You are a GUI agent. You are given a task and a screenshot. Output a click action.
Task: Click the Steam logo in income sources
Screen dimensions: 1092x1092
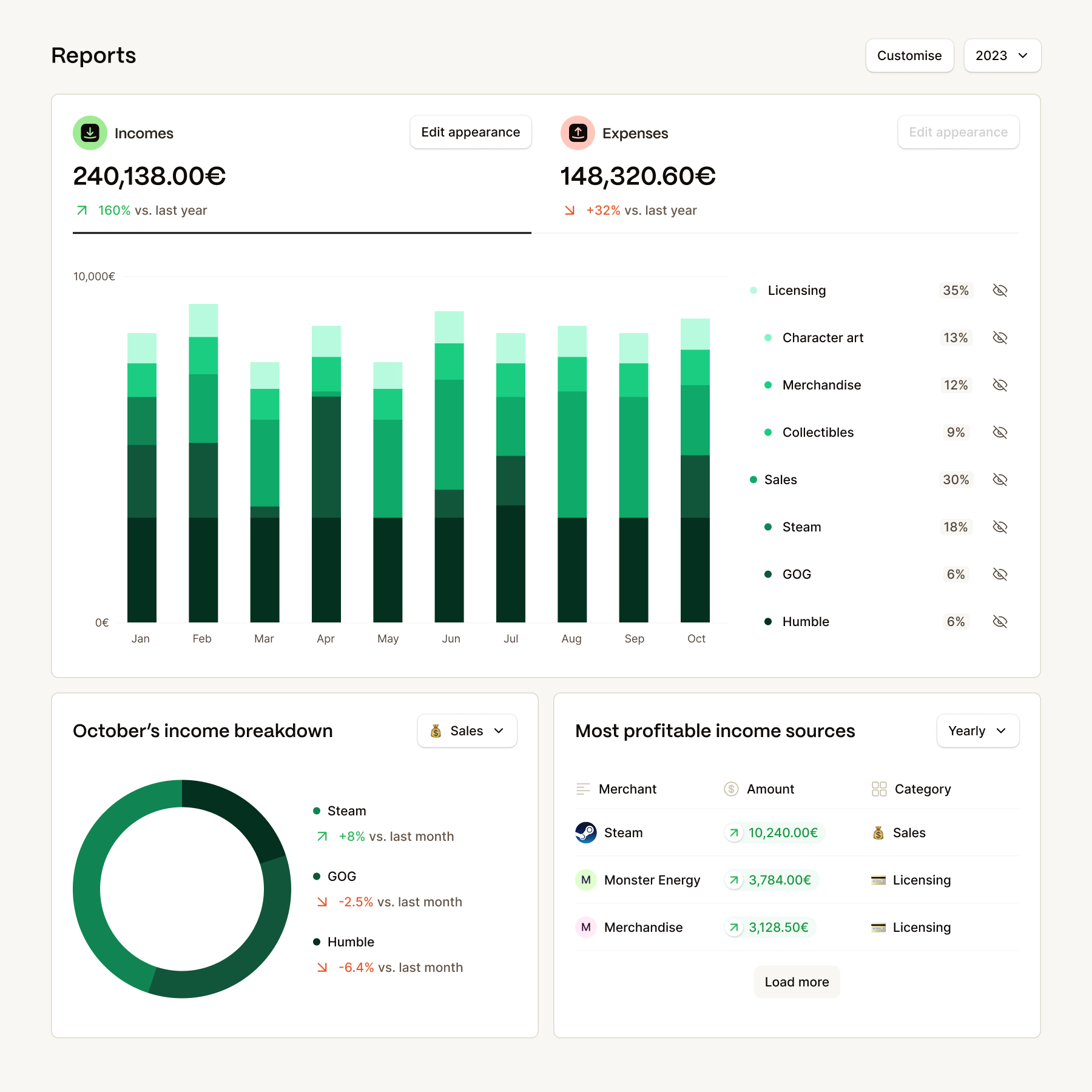coord(585,832)
